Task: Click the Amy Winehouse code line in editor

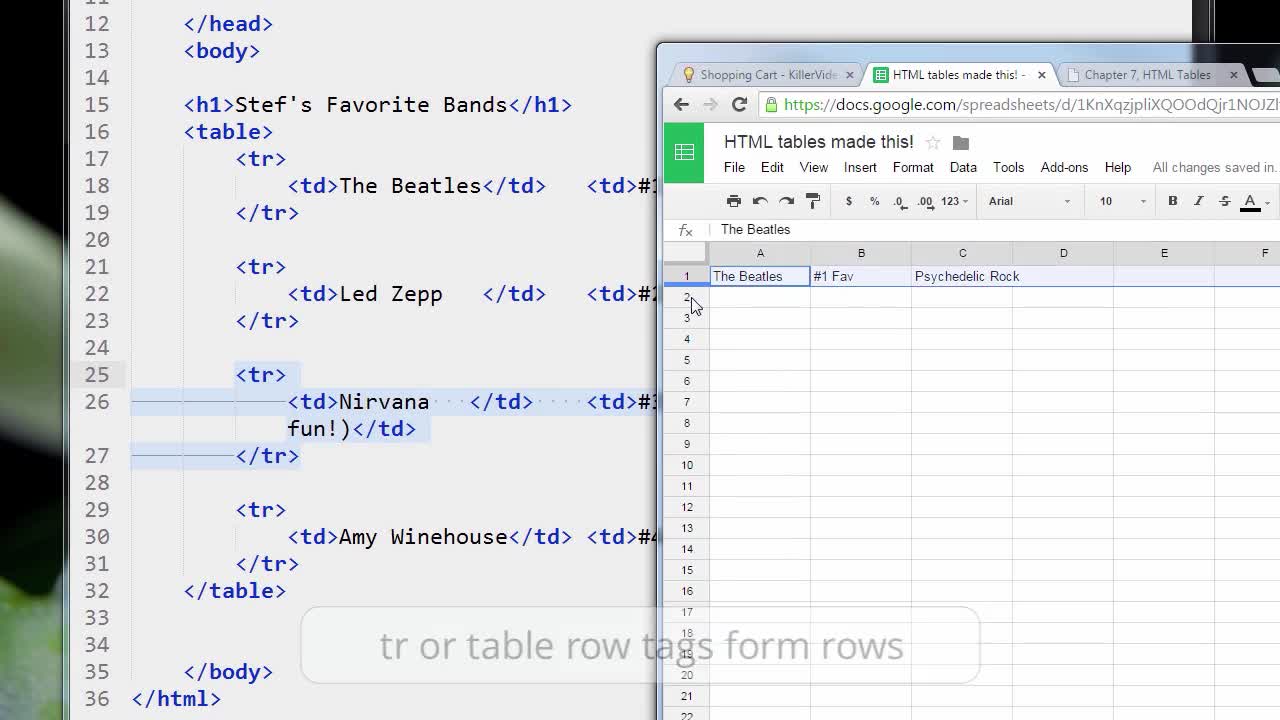Action: 472,537
